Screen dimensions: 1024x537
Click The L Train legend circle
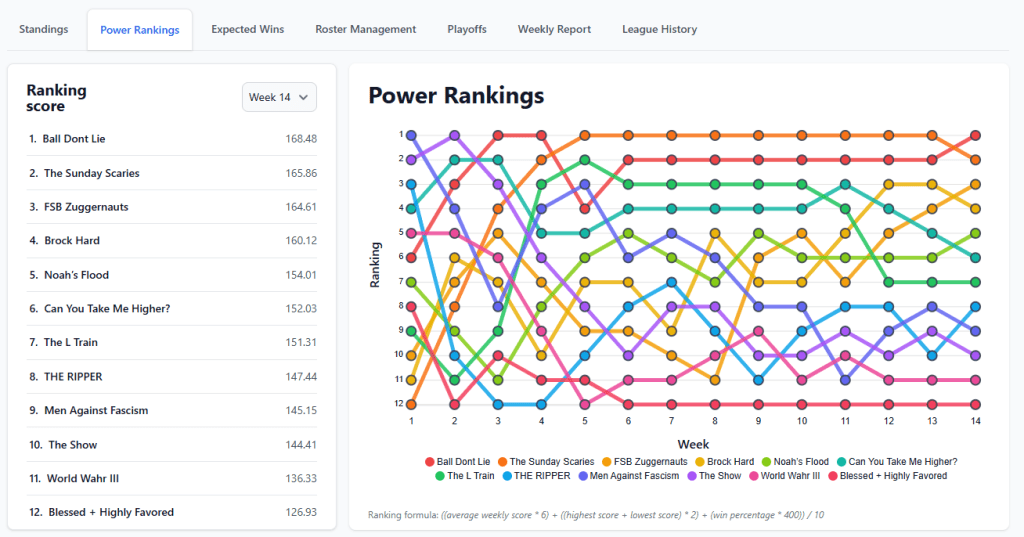click(441, 476)
